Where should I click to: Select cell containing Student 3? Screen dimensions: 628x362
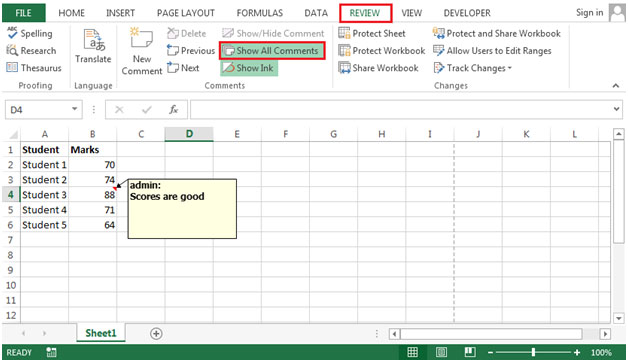coord(44,195)
